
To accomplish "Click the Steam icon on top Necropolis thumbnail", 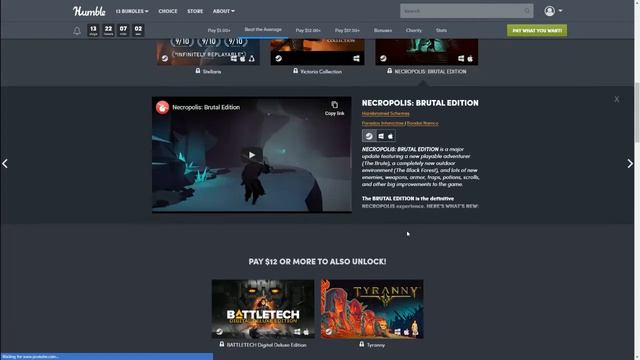I will (383, 58).
